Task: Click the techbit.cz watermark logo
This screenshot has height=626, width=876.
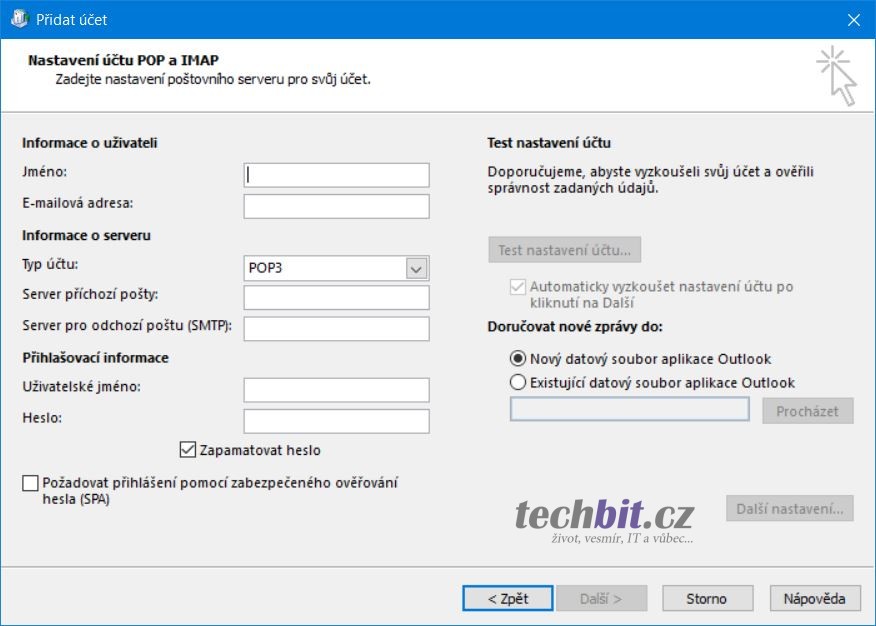Action: point(604,519)
